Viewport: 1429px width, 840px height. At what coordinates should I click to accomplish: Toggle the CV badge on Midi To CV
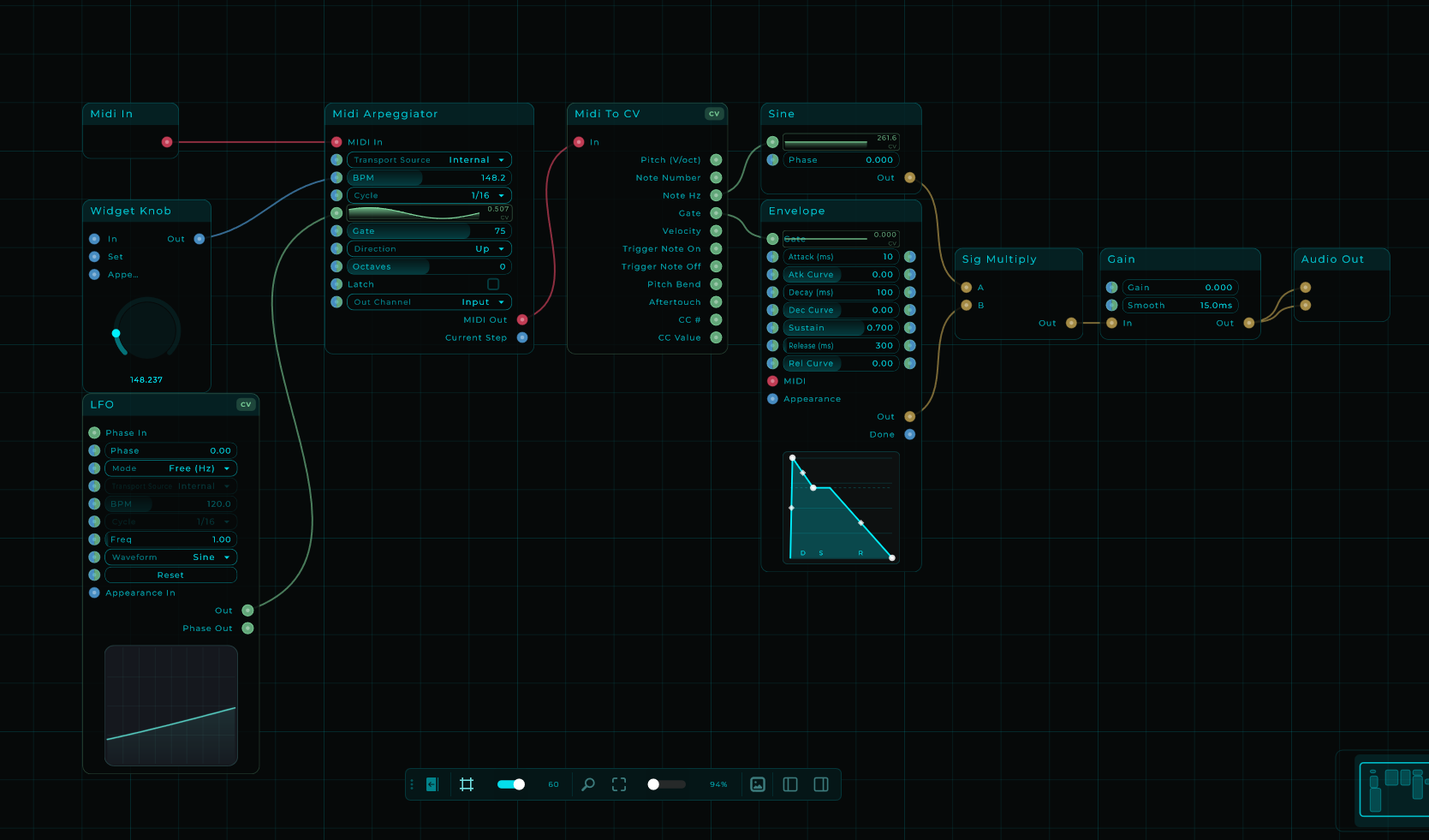(714, 114)
